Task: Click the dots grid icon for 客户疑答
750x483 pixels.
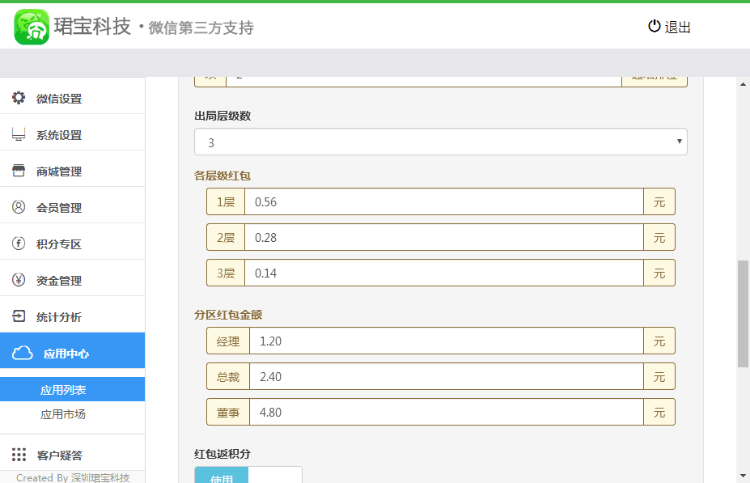Action: pos(19,454)
